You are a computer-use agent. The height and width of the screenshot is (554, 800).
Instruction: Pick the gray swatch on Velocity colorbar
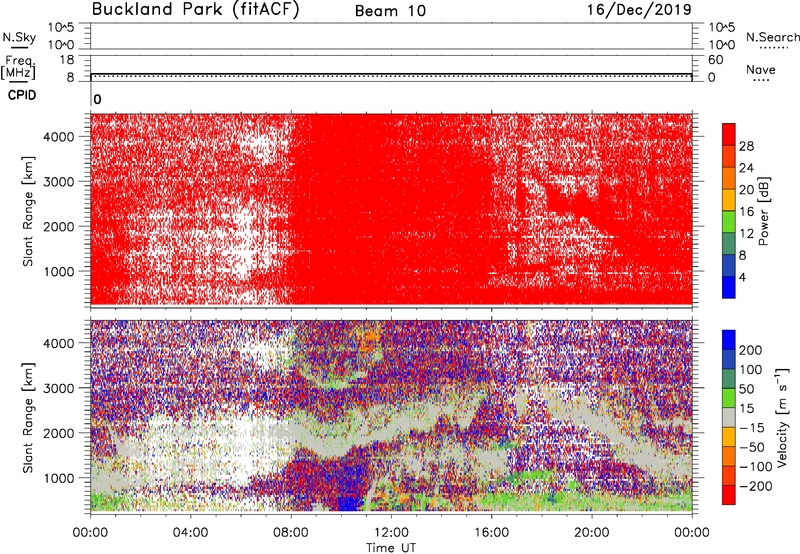pos(729,418)
